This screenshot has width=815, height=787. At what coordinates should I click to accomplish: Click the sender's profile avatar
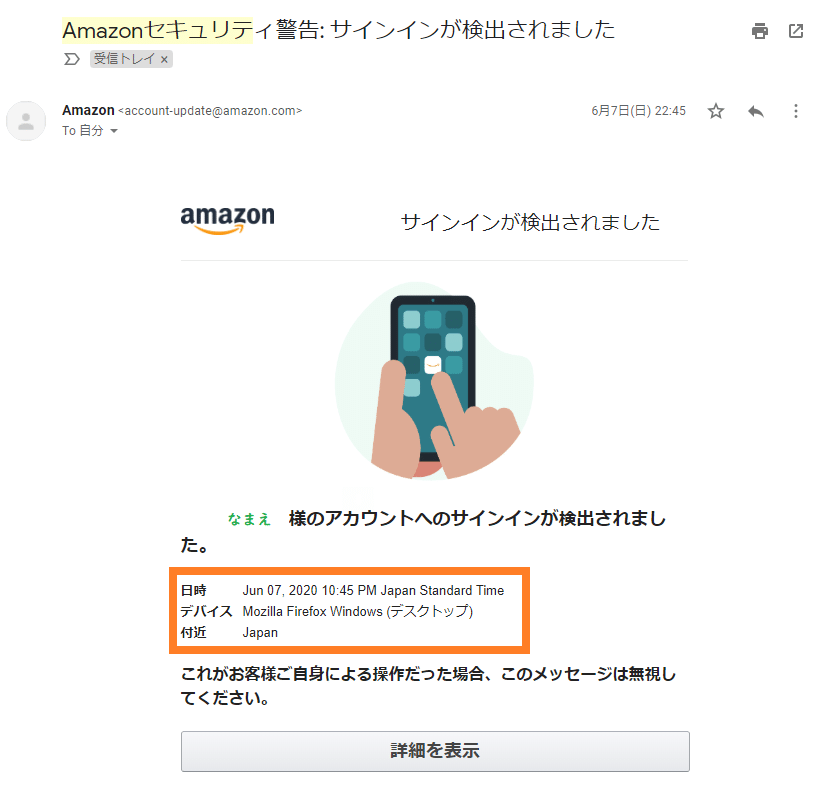click(26, 121)
